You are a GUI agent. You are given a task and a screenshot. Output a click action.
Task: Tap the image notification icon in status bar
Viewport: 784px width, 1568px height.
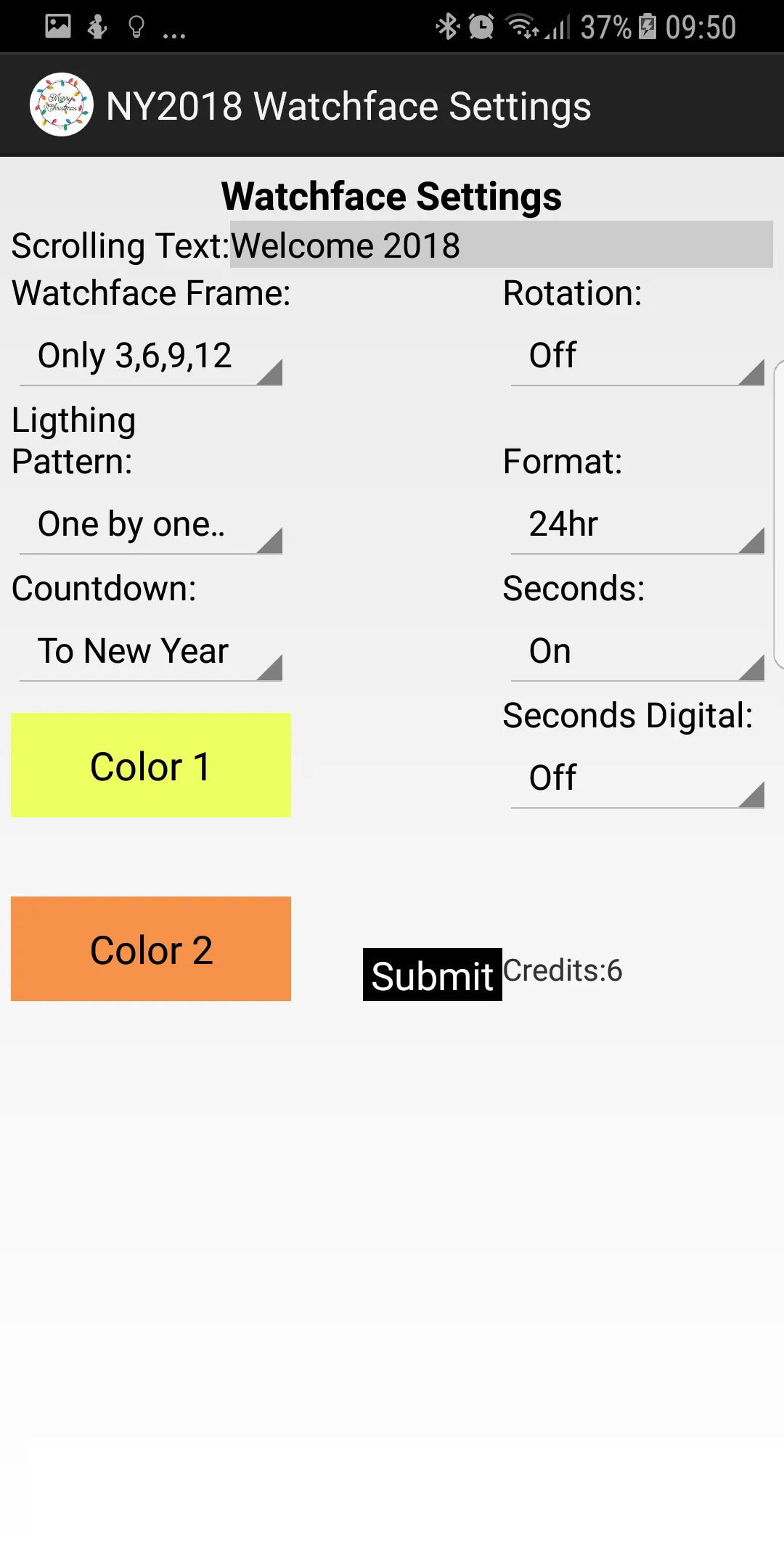(58, 26)
